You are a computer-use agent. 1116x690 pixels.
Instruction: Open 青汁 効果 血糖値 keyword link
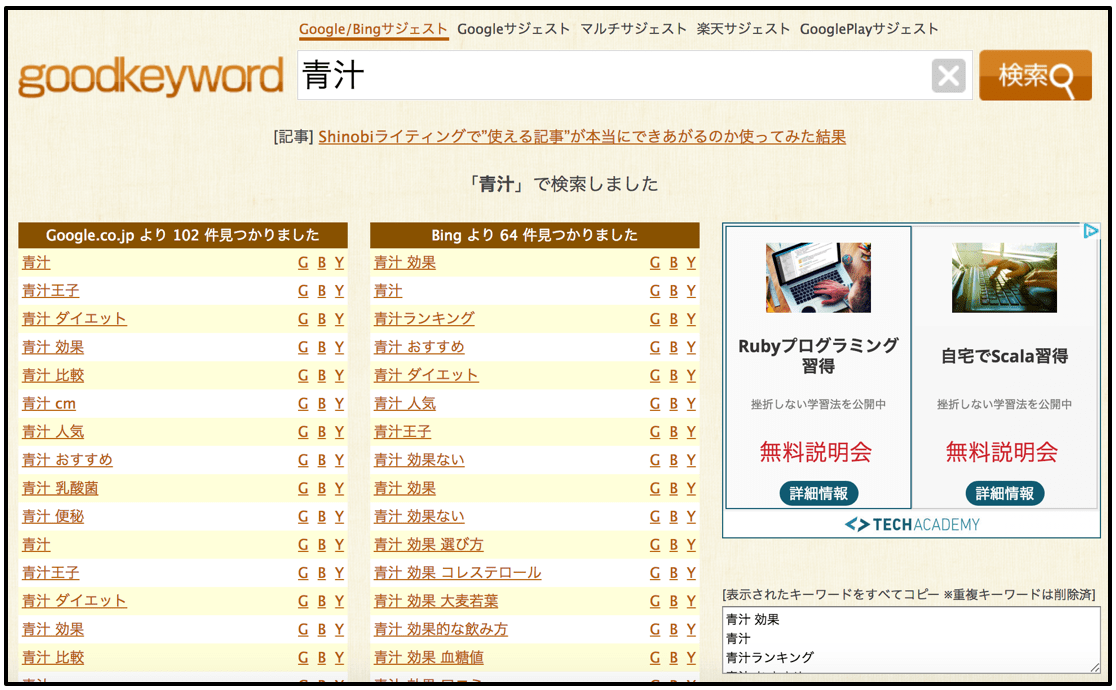[x=428, y=658]
